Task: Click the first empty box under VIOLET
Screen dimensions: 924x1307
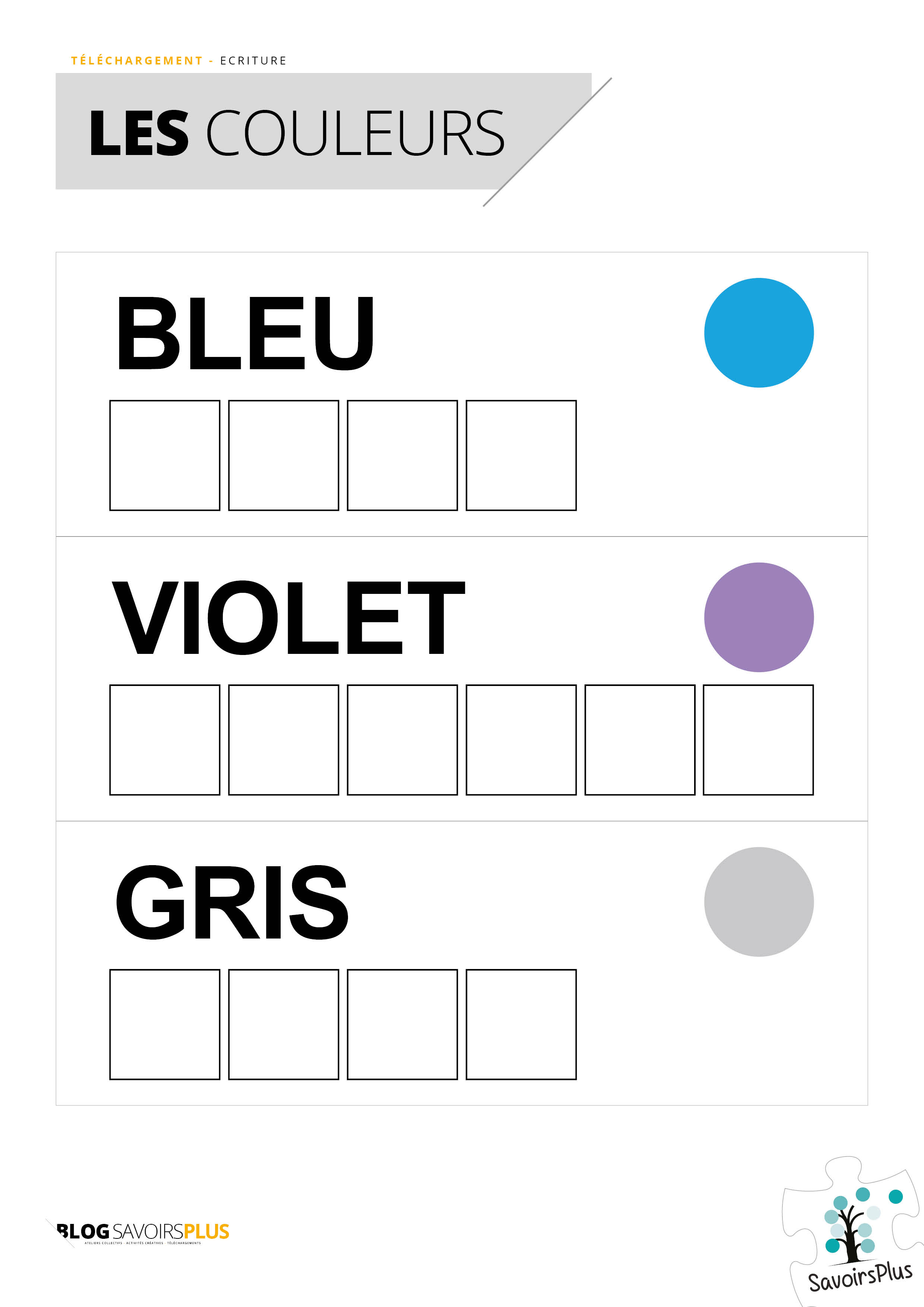Action: tap(165, 740)
